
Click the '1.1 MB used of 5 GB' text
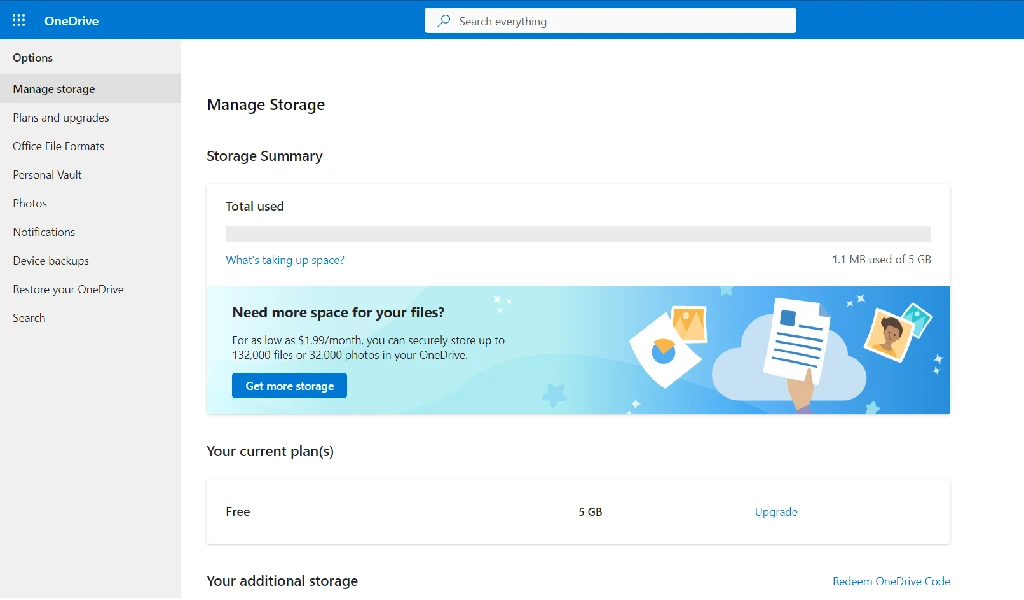pos(881,259)
